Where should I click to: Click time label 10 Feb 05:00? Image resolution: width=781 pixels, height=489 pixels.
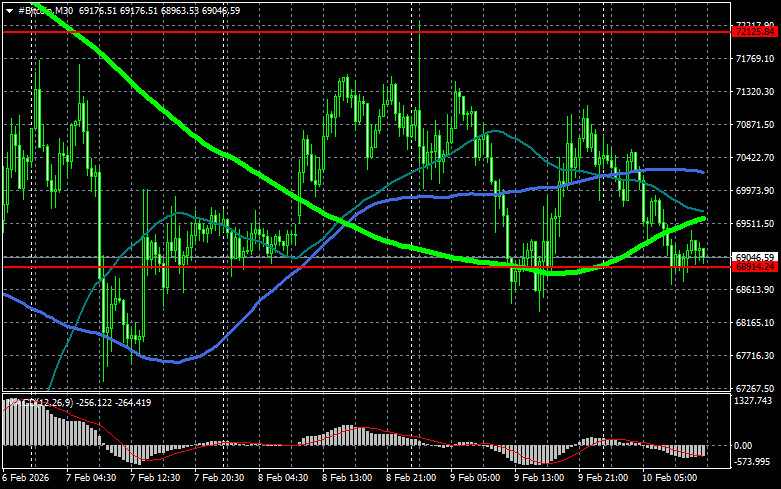669,478
